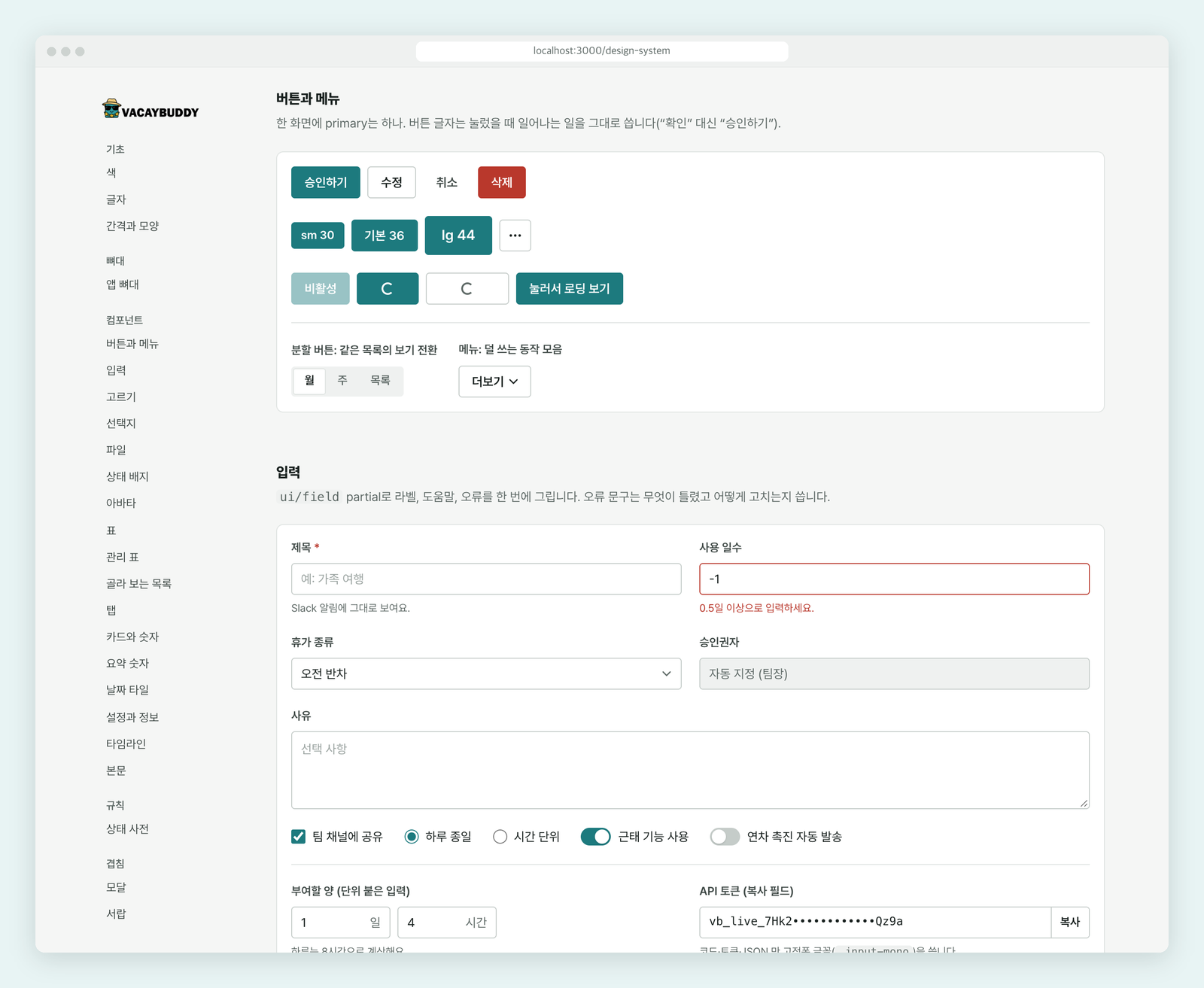
Task: Open the 더보기 dropdown menu
Action: (494, 382)
